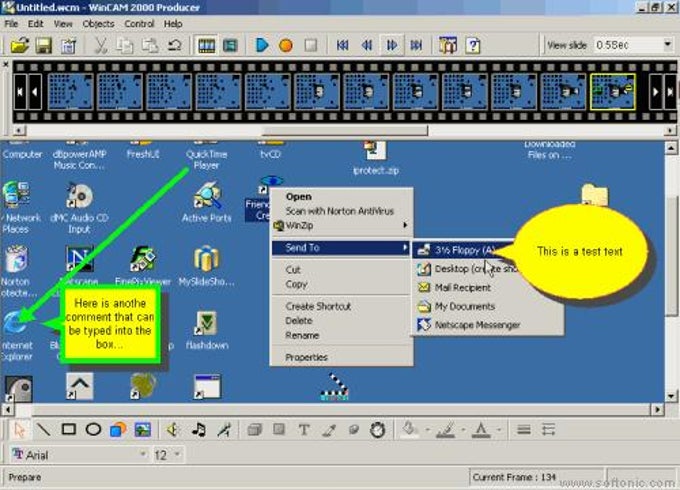Screen dimensions: 680x490
Task: Click the line color pen icon
Action: pos(446,430)
